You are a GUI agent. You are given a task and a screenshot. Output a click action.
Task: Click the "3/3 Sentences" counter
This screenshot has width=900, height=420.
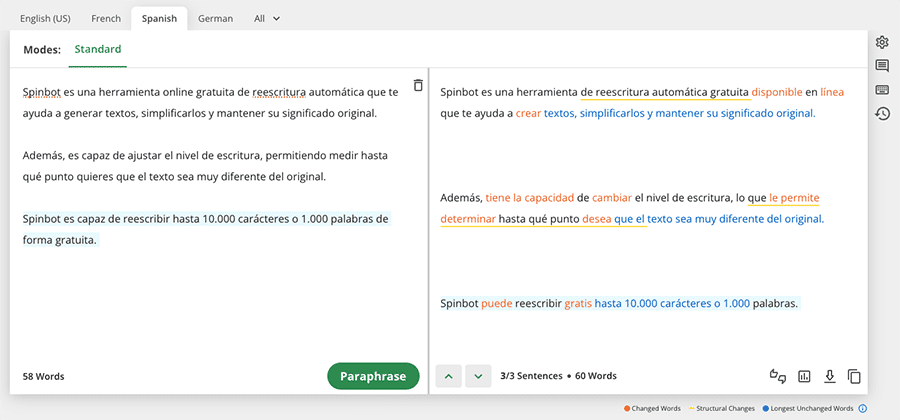coord(532,376)
